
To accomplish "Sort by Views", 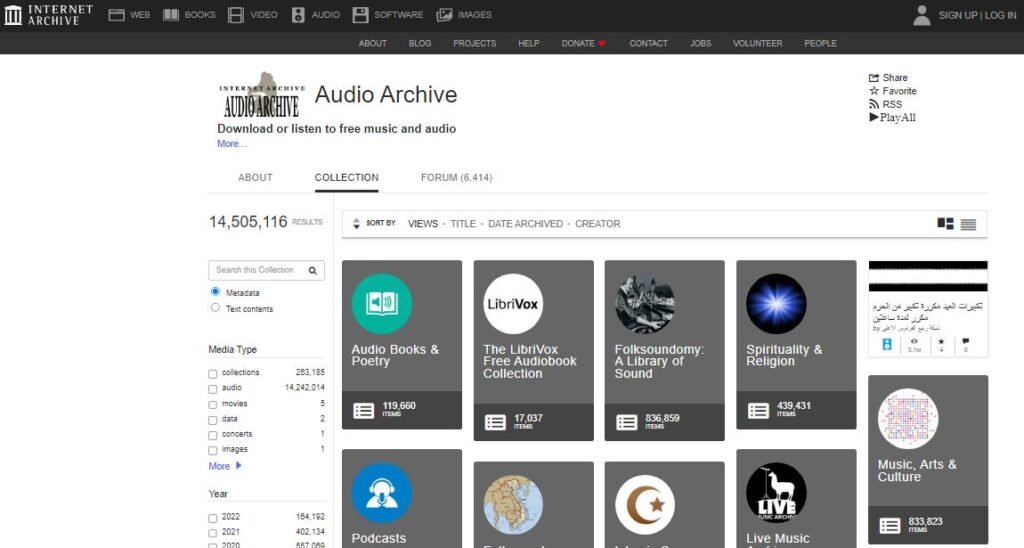I will pos(423,223).
